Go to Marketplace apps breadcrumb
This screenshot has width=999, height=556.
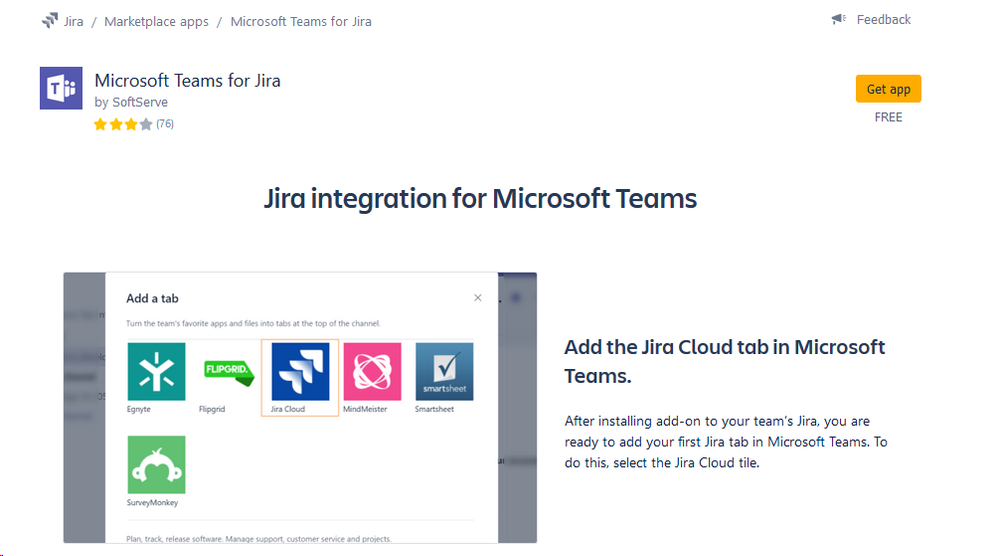pyautogui.click(x=156, y=22)
